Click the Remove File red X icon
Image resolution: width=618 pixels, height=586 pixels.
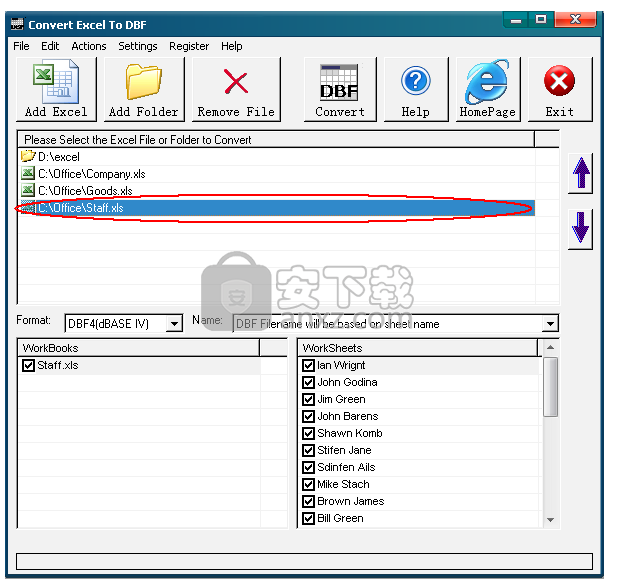(236, 82)
